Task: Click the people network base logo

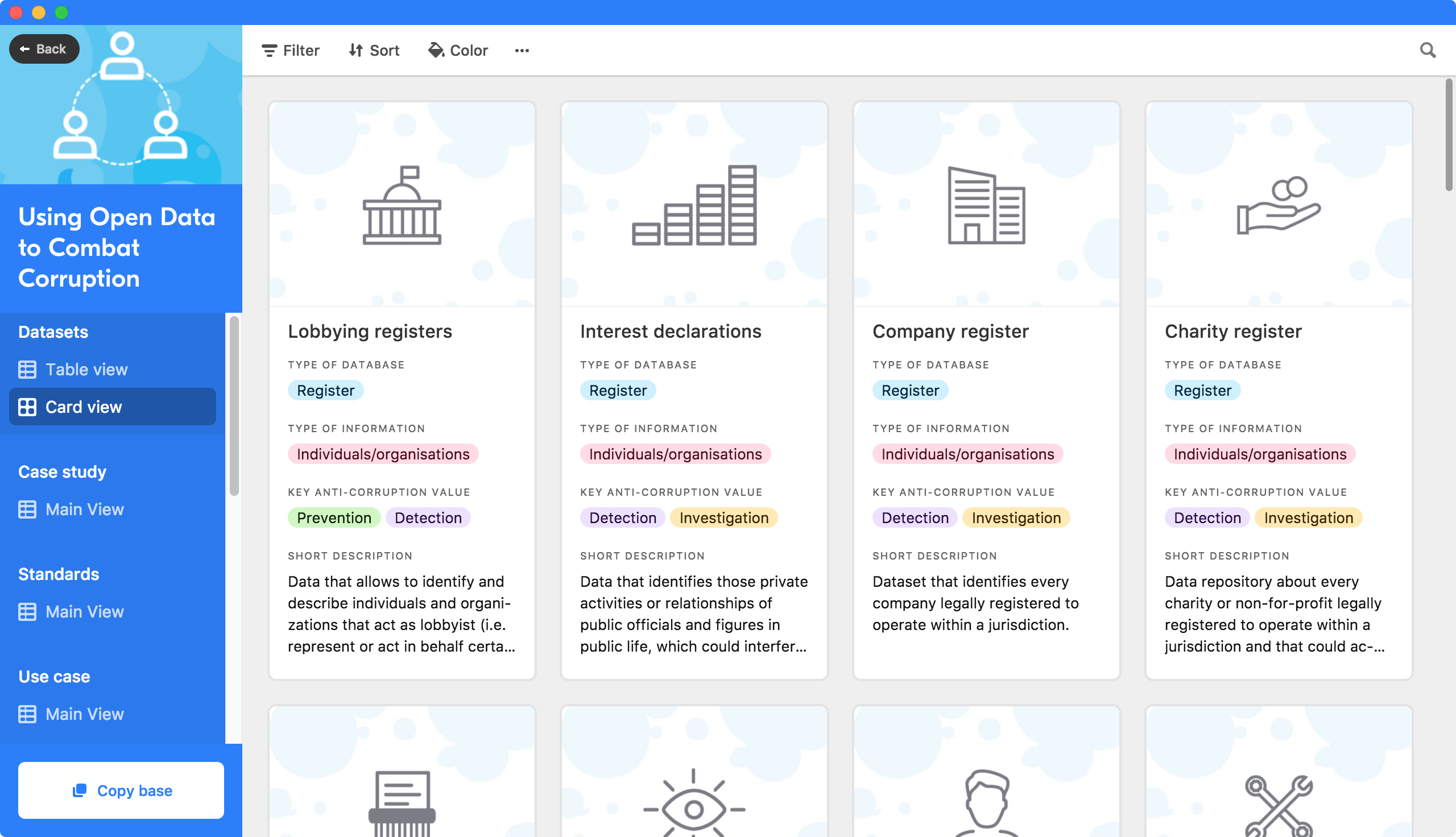Action: pos(121,98)
